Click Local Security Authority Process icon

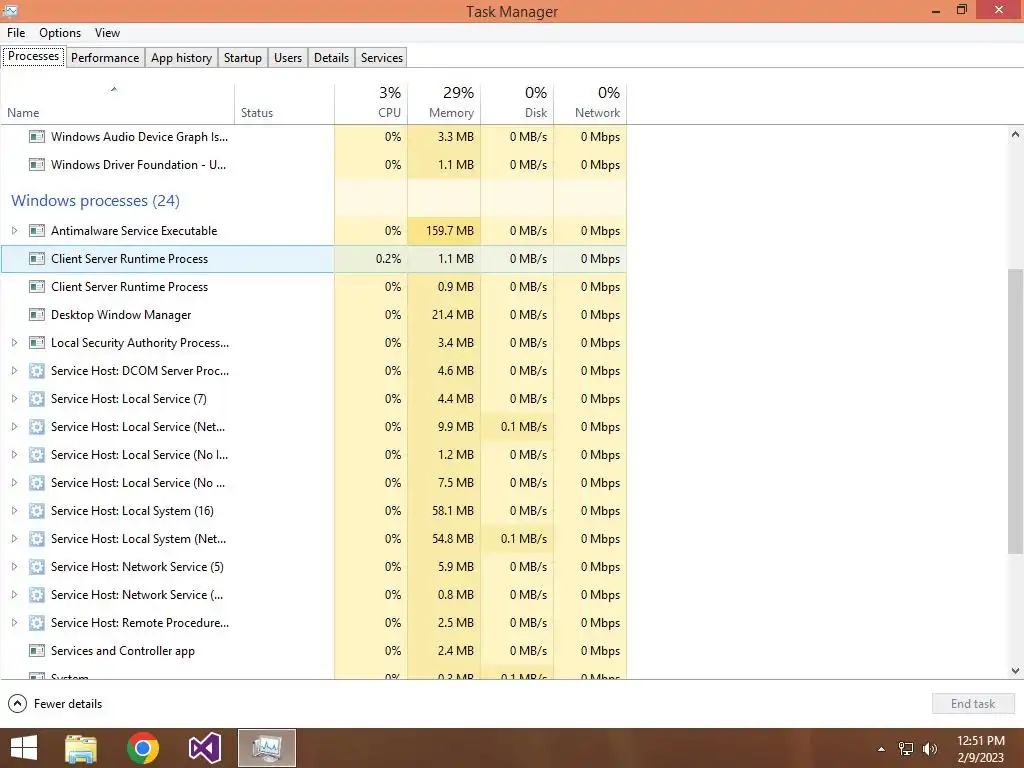[37, 343]
